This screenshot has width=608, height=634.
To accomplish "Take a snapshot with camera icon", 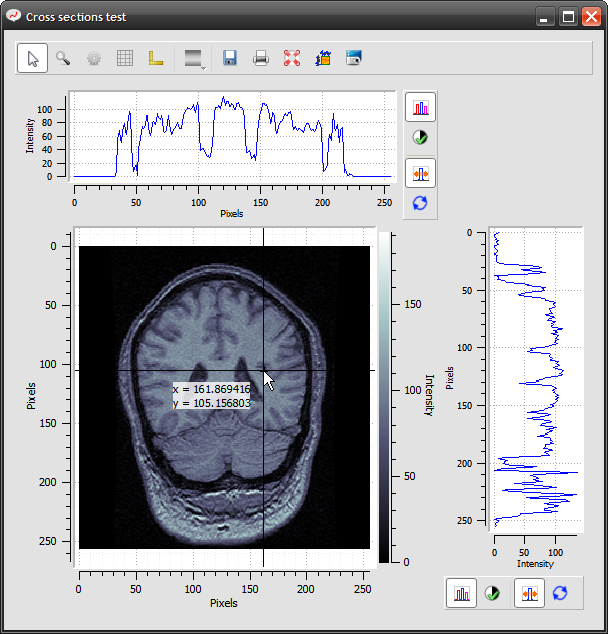I will 354,58.
